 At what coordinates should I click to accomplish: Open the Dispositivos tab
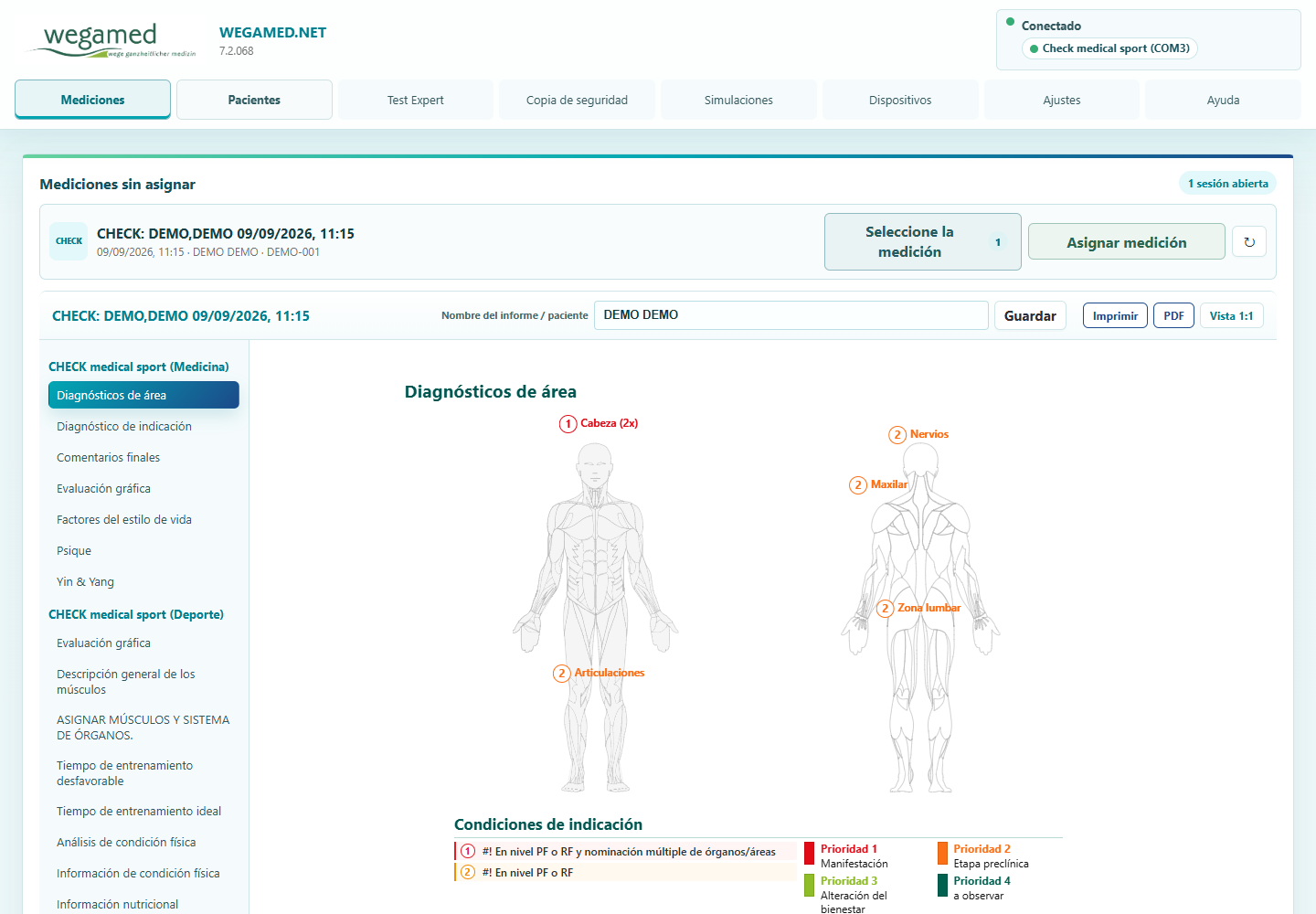point(900,100)
